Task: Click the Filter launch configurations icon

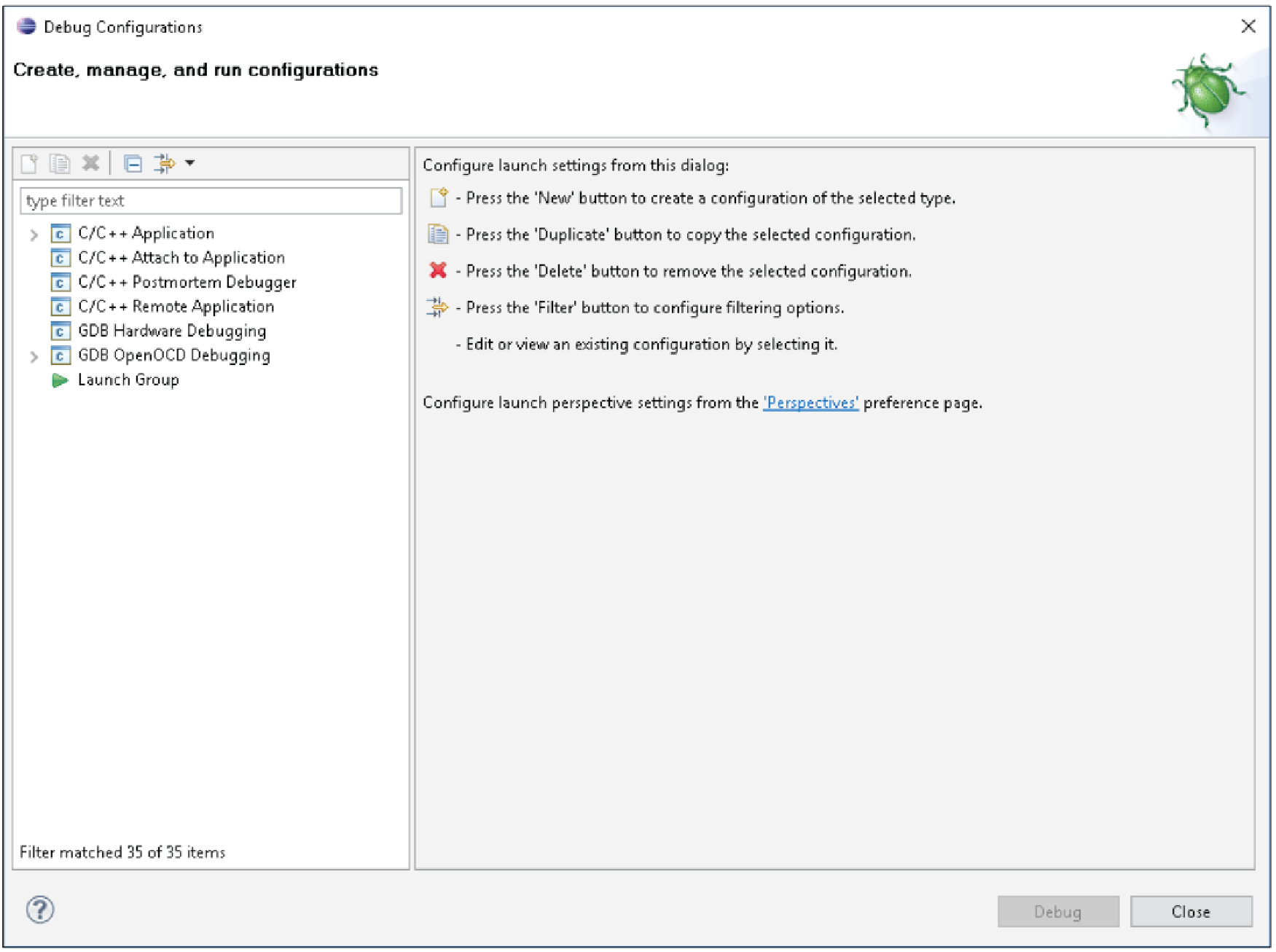Action: pyautogui.click(x=165, y=163)
